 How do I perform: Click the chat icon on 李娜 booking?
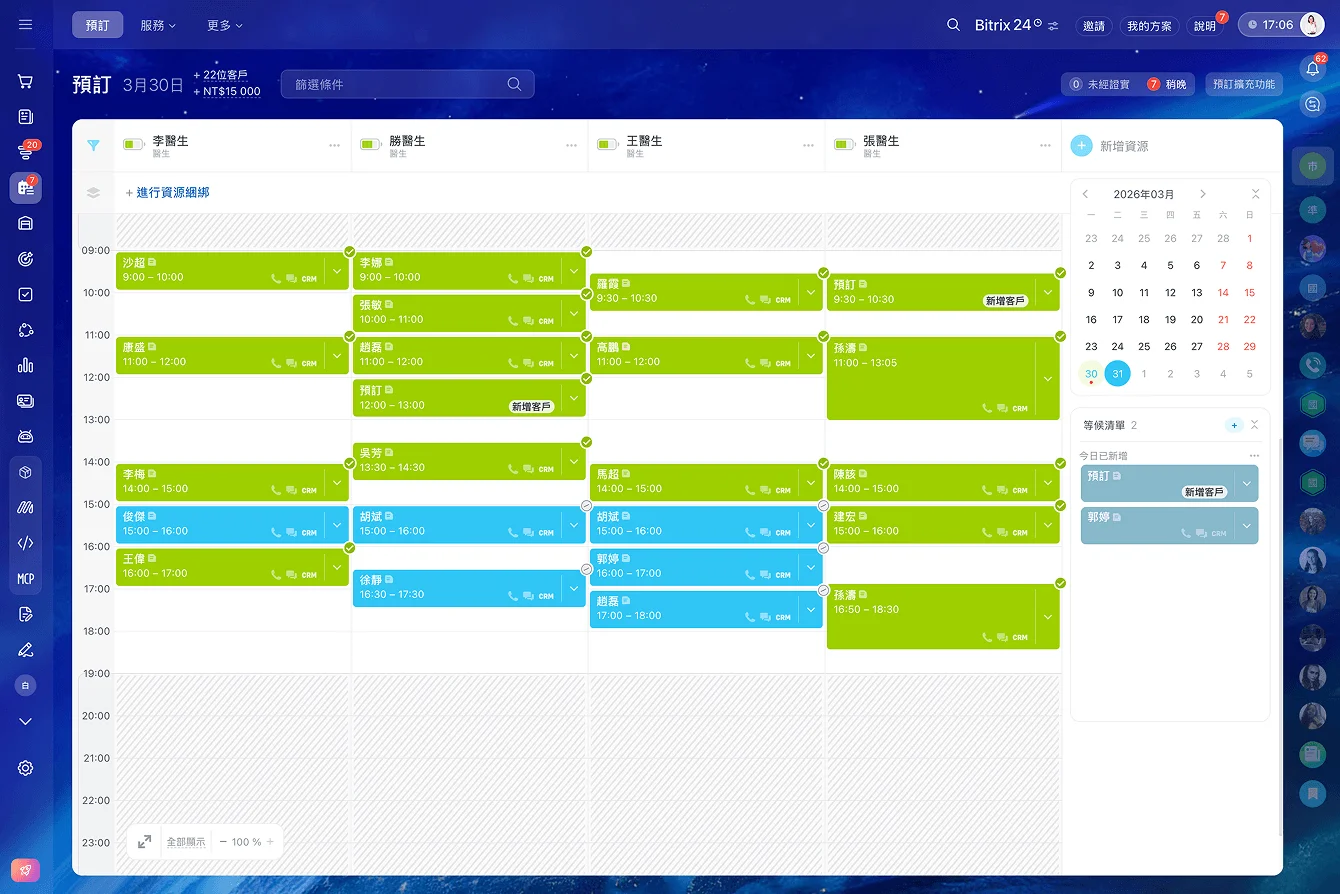(x=528, y=279)
